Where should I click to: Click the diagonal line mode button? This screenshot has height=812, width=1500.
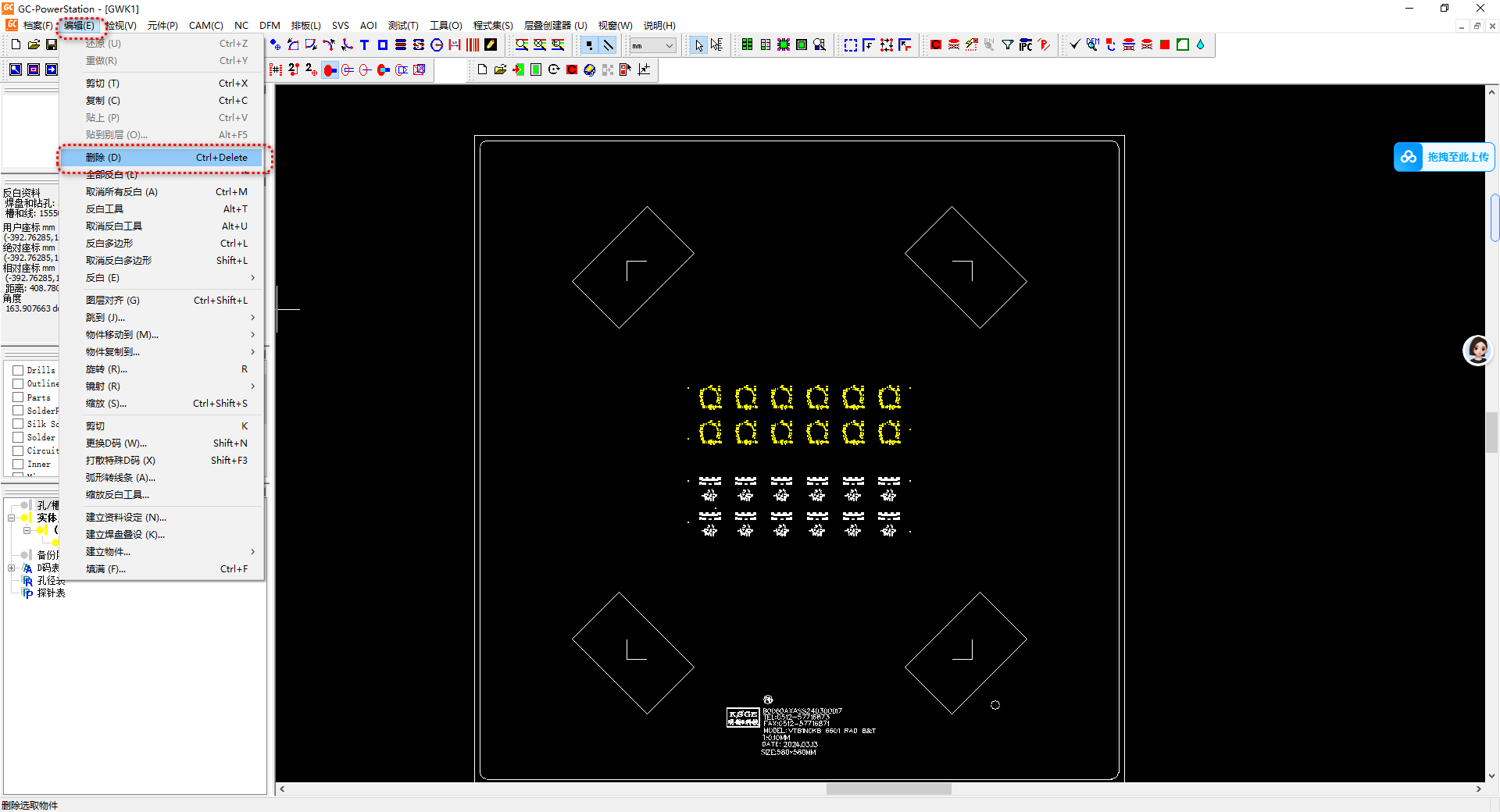tap(608, 45)
